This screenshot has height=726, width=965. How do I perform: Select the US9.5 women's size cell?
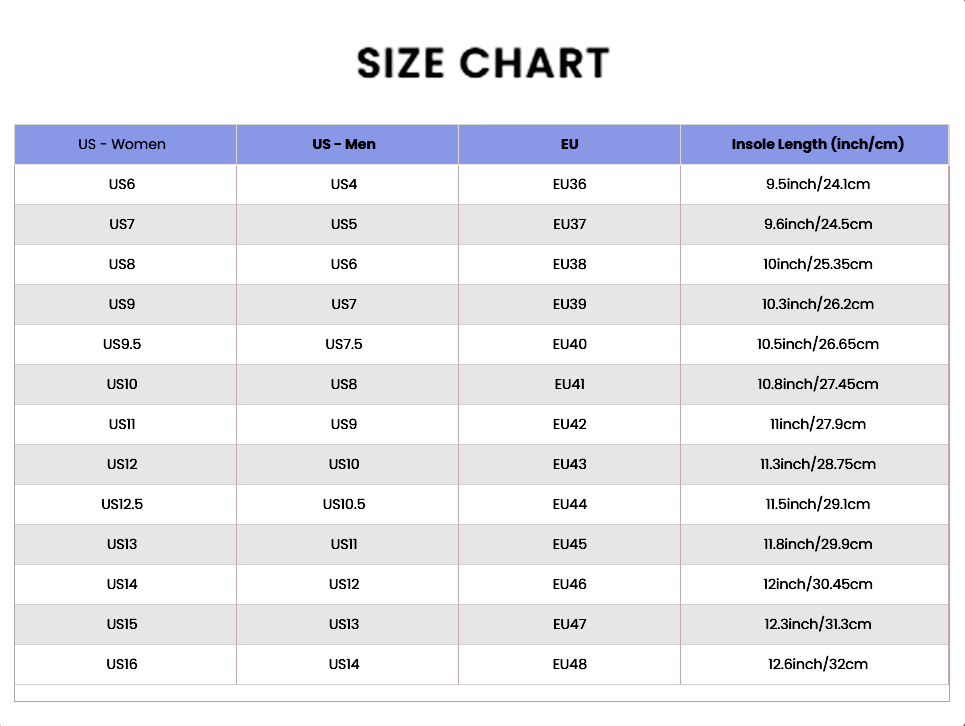(x=122, y=344)
